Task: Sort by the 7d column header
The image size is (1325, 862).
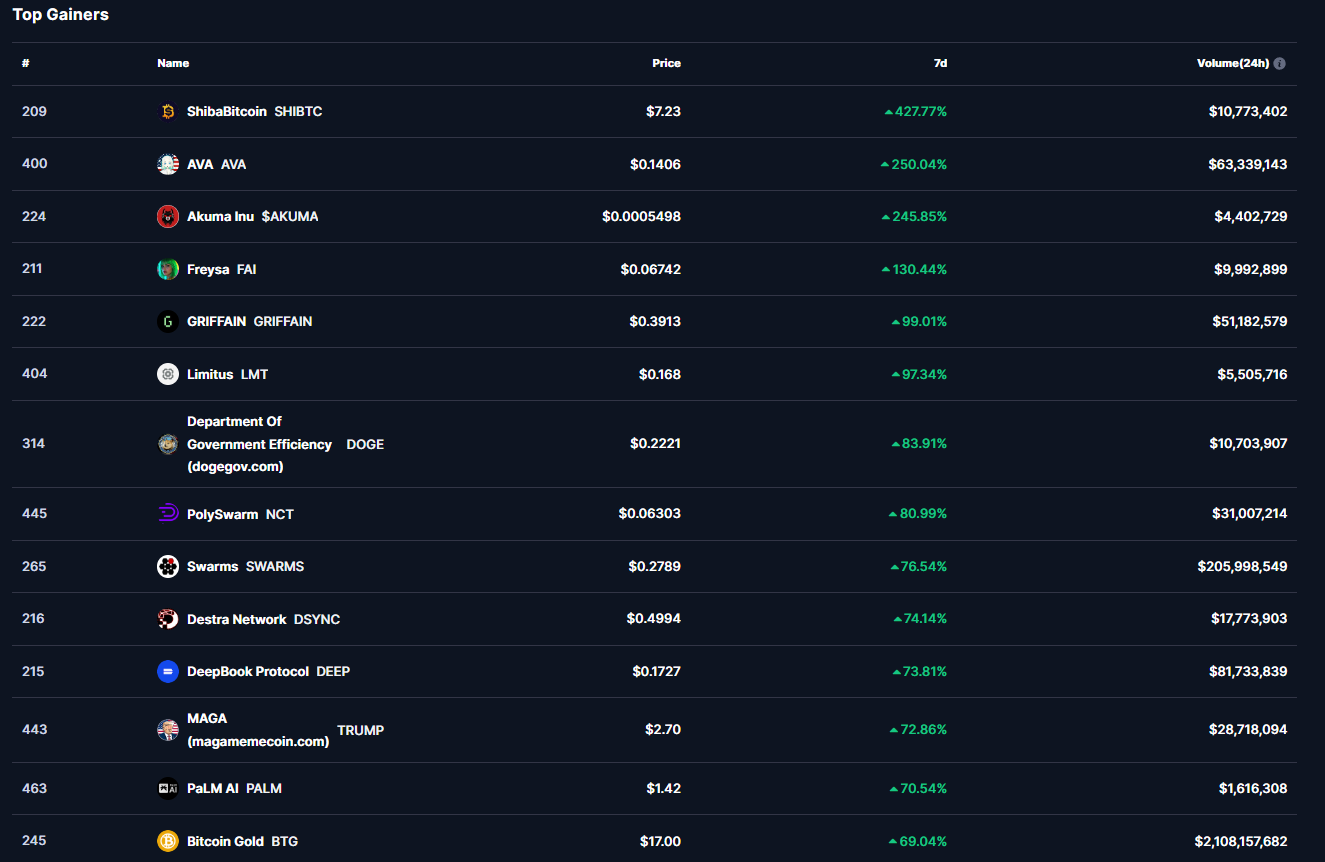Action: pyautogui.click(x=940, y=63)
